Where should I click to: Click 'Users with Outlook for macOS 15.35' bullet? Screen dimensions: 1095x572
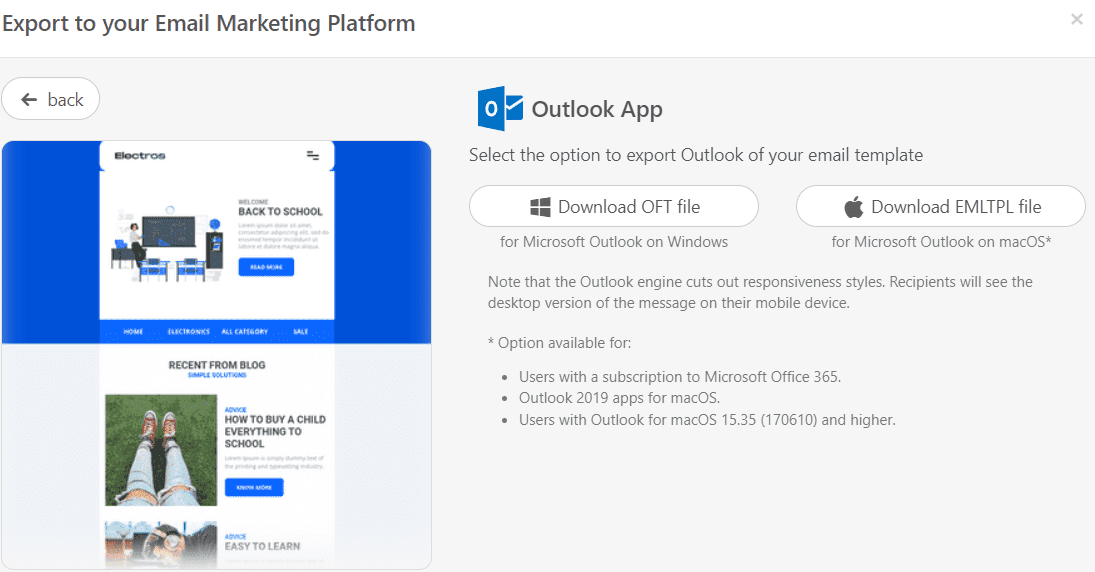707,420
